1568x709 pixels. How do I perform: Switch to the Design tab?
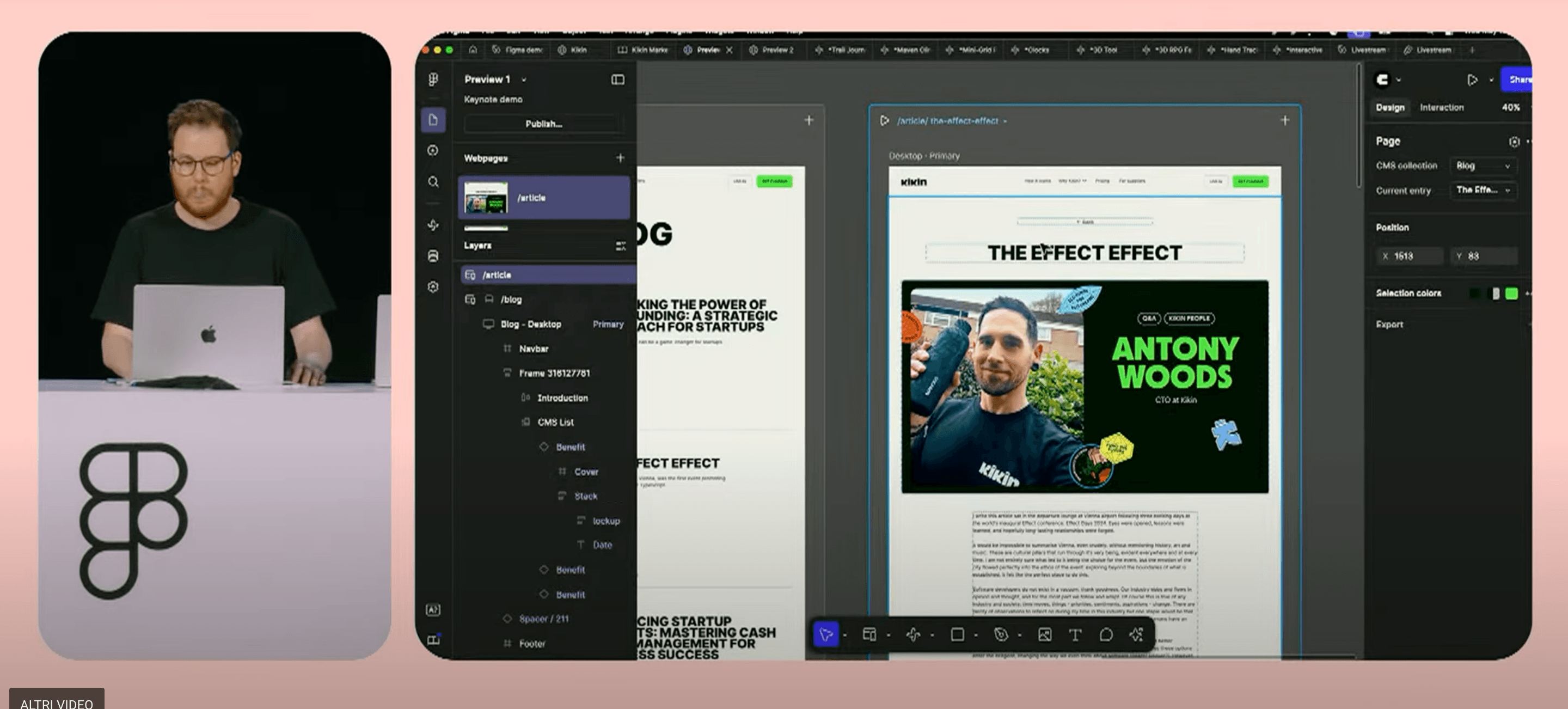[1391, 108]
